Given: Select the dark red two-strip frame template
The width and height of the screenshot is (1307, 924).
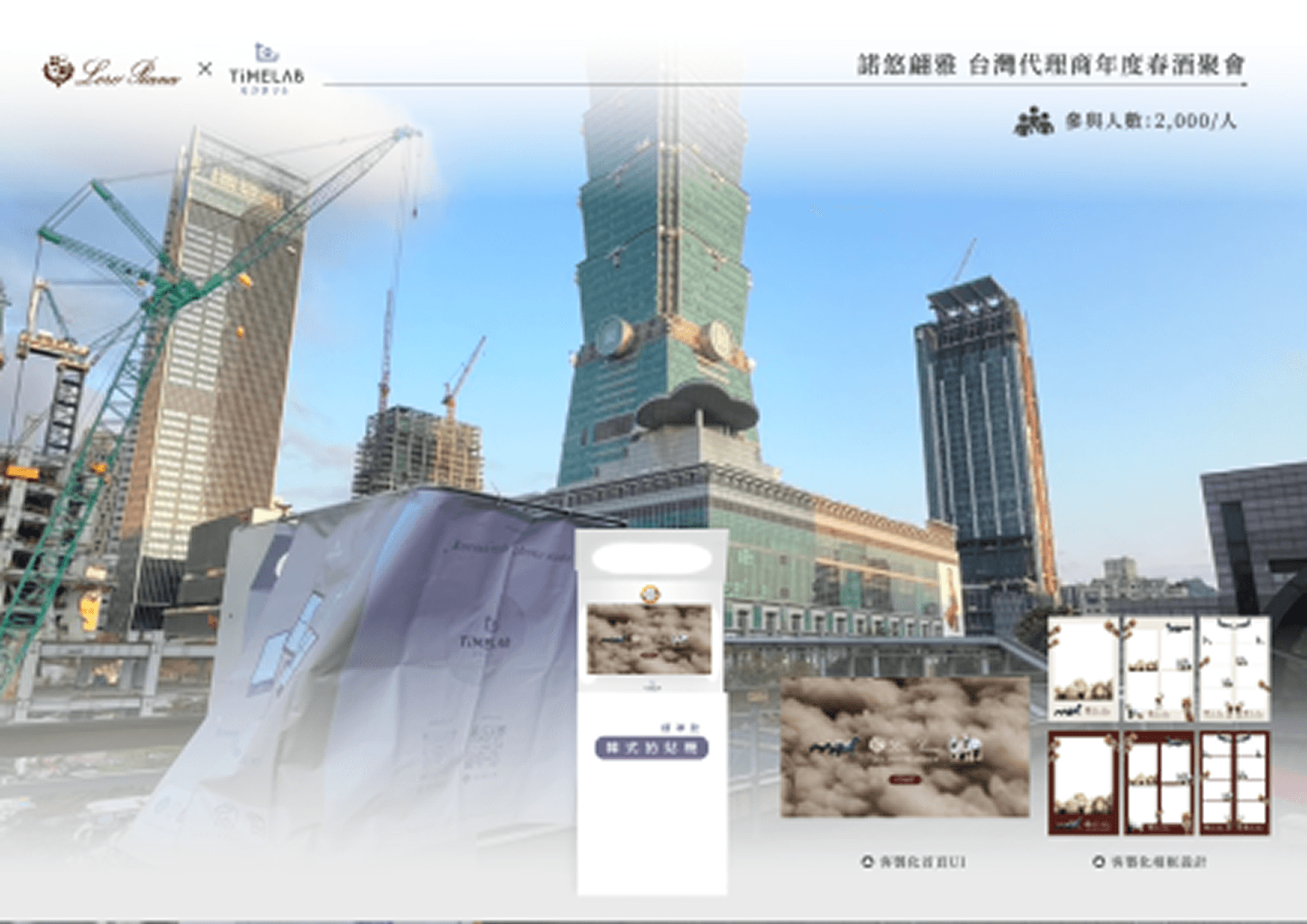Looking at the screenshot, I should point(1234,782).
